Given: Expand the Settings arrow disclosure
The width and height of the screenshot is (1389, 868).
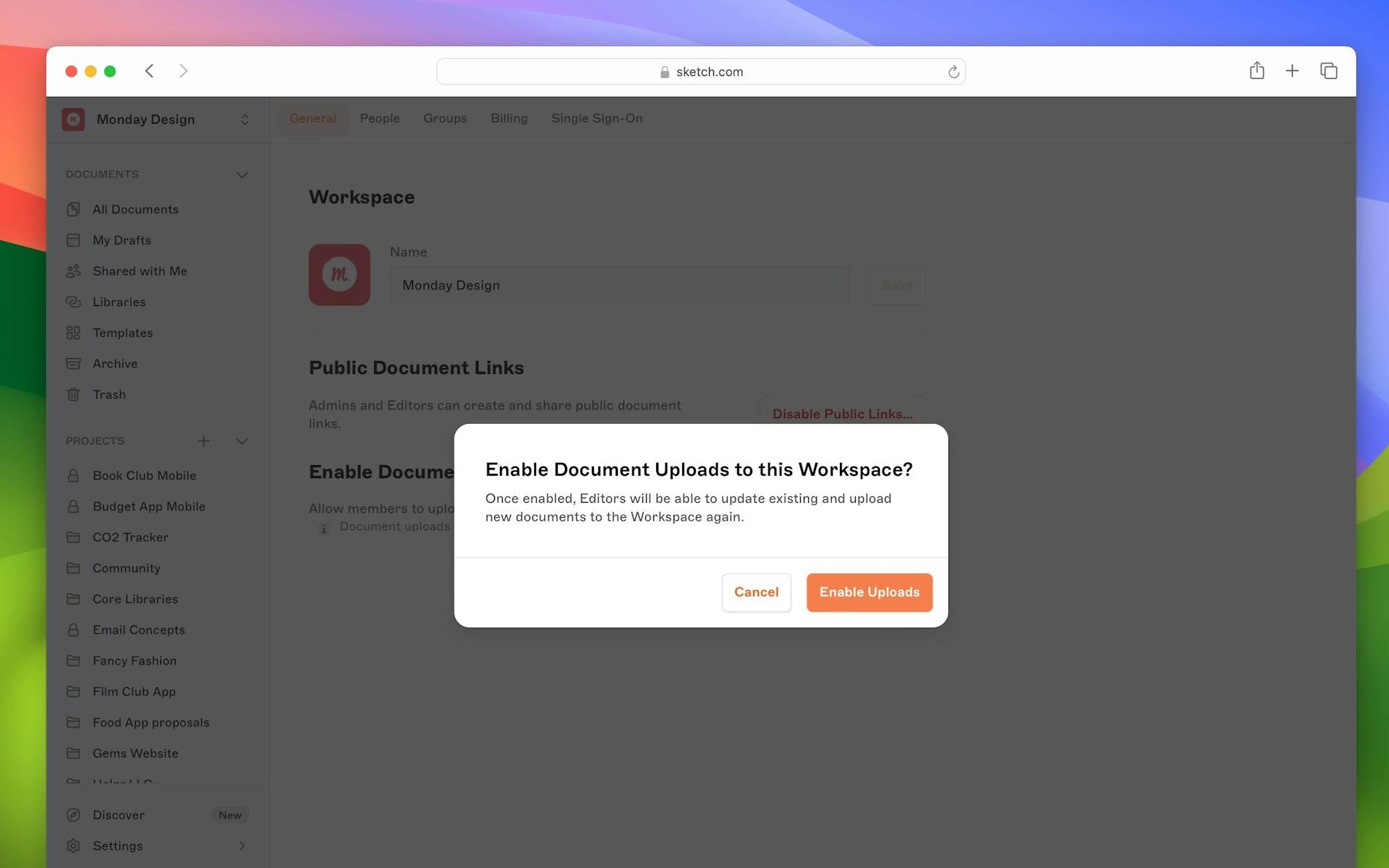Looking at the screenshot, I should [x=242, y=845].
